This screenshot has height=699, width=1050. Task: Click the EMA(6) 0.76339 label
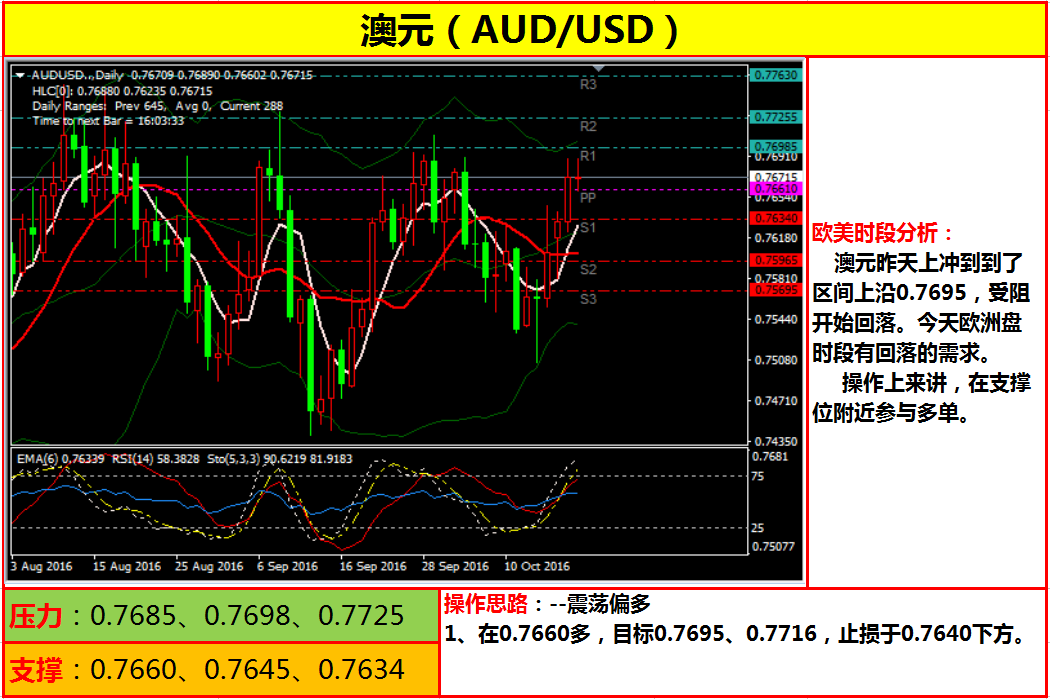[x=60, y=459]
